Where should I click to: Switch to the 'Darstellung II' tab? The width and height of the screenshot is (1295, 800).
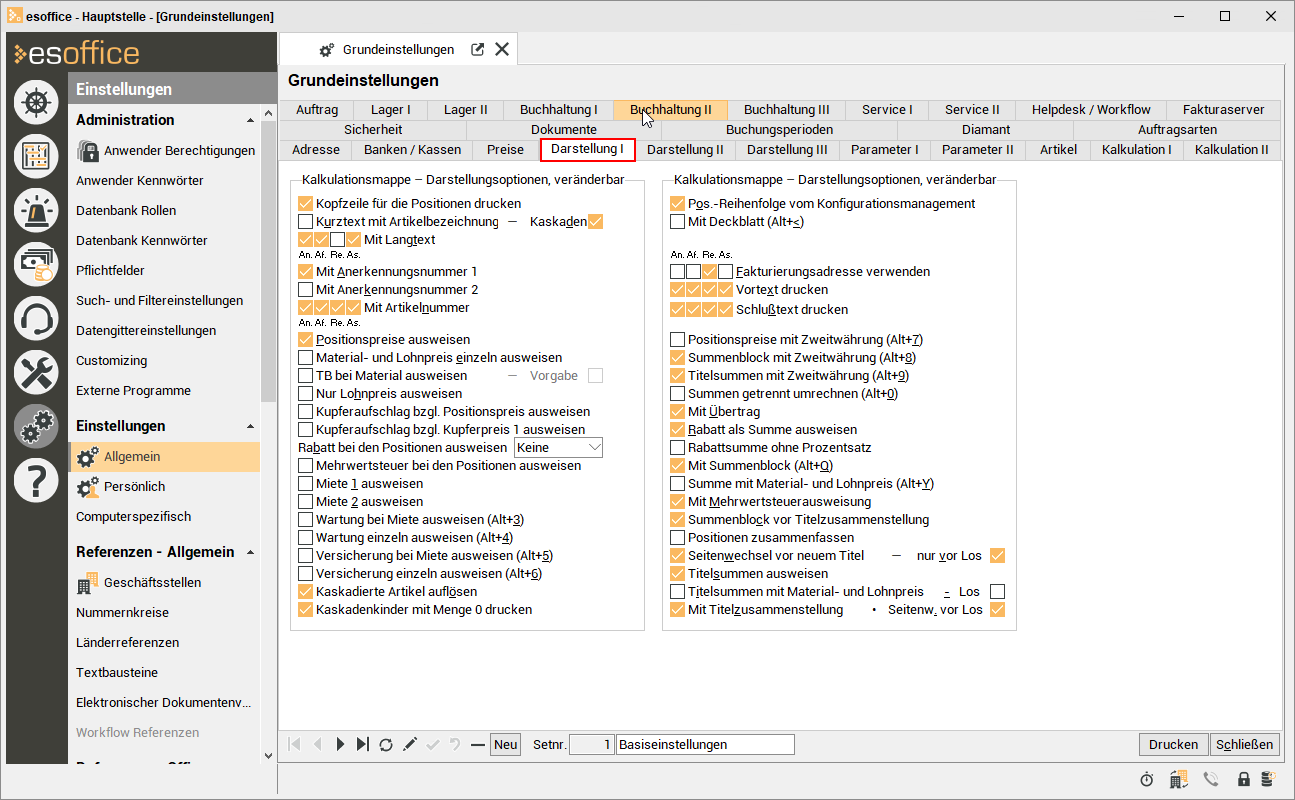(x=685, y=150)
